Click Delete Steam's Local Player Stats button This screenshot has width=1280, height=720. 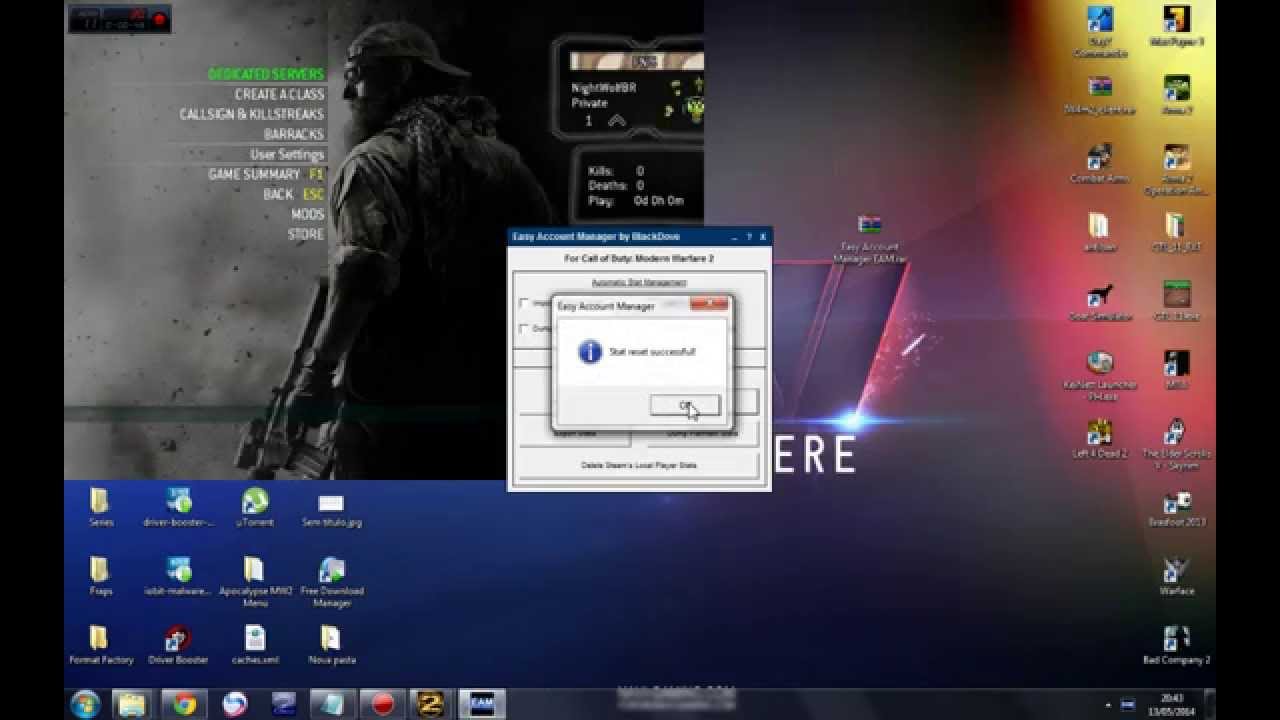coord(639,465)
